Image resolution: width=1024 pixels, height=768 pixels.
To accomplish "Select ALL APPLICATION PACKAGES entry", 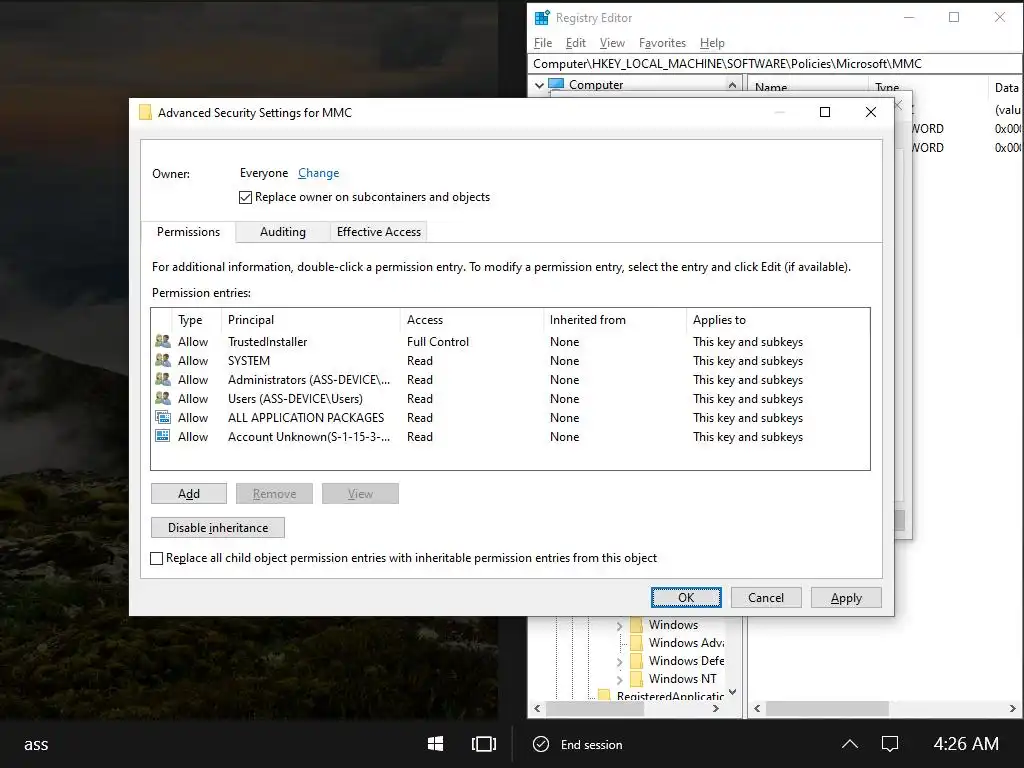I will pyautogui.click(x=510, y=417).
